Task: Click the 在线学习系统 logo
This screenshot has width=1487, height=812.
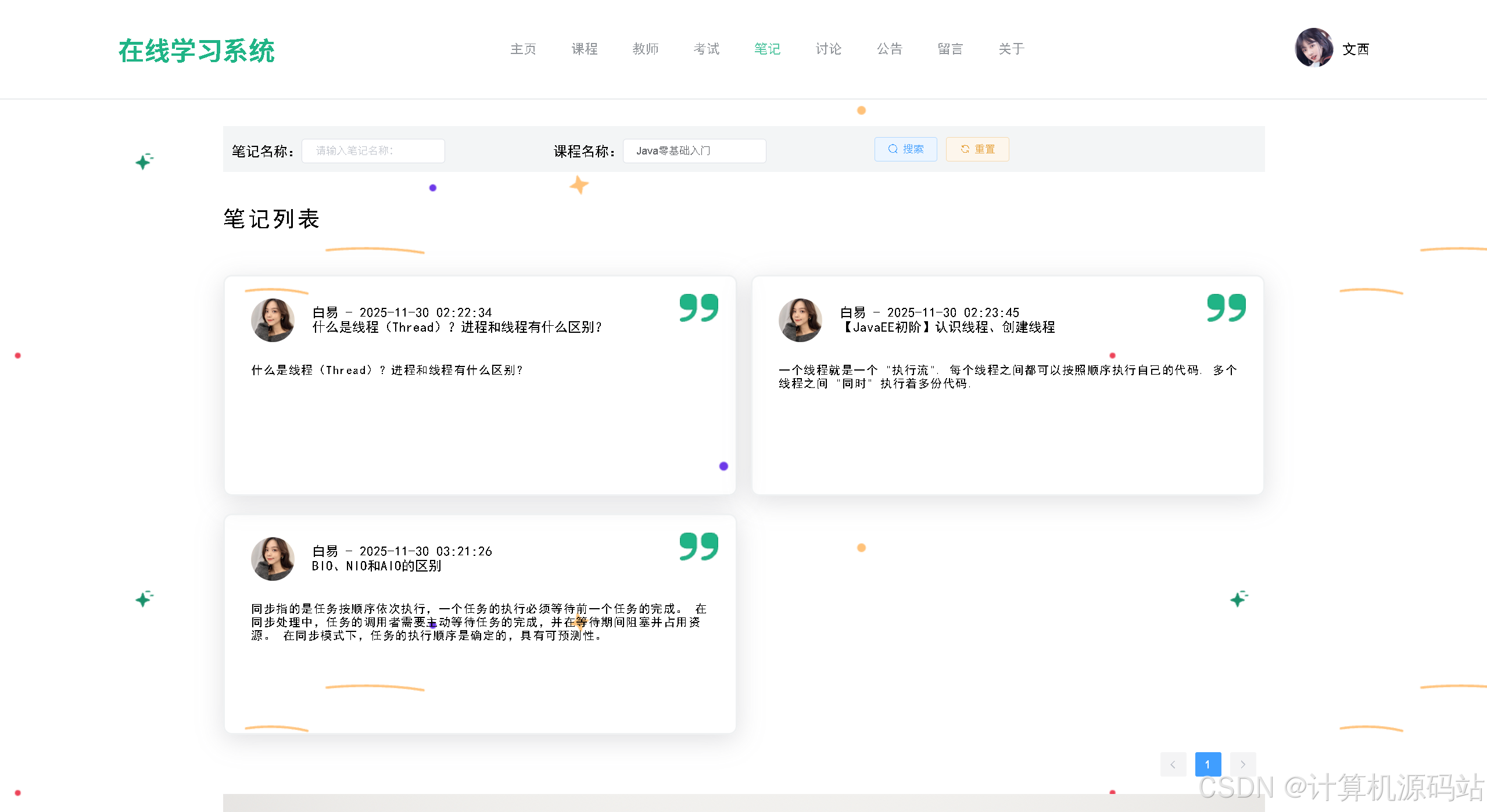Action: click(198, 51)
